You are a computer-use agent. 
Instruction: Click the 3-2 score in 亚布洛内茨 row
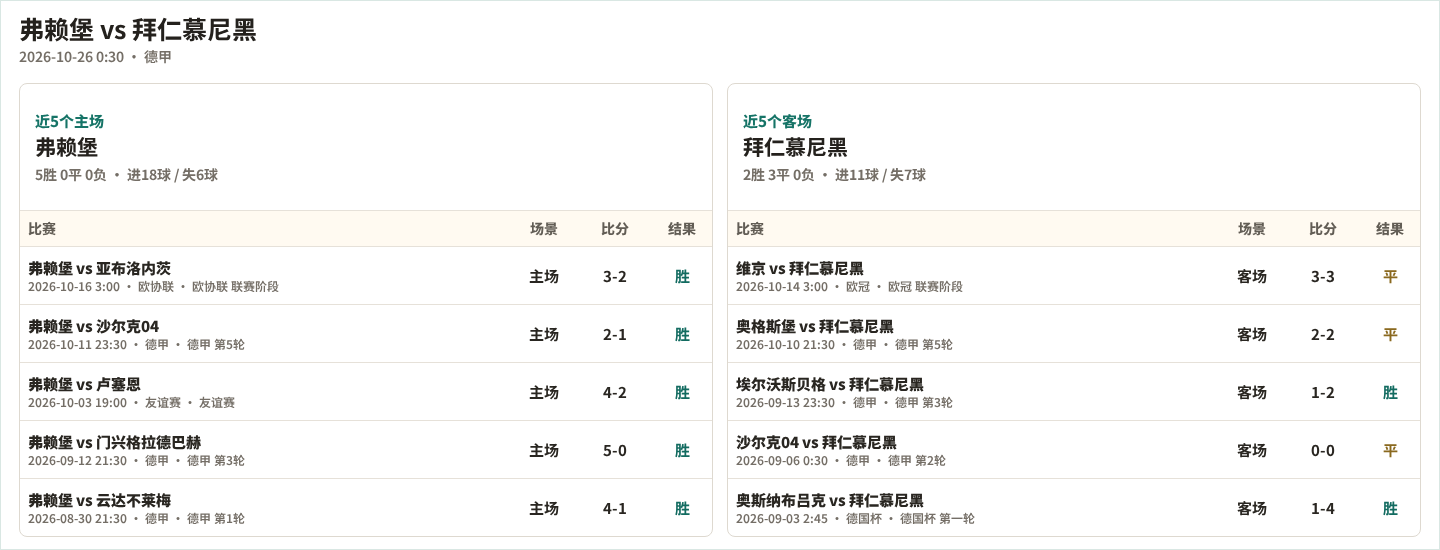[615, 276]
